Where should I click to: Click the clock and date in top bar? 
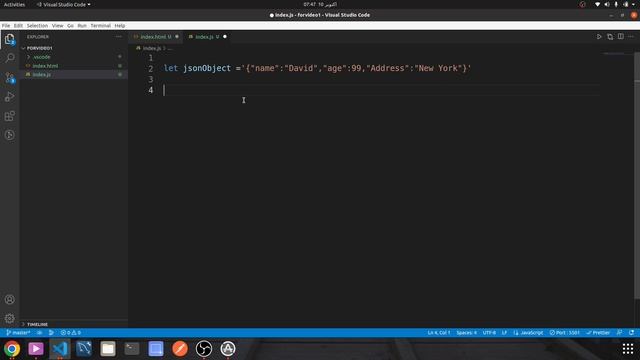pyautogui.click(x=320, y=4)
